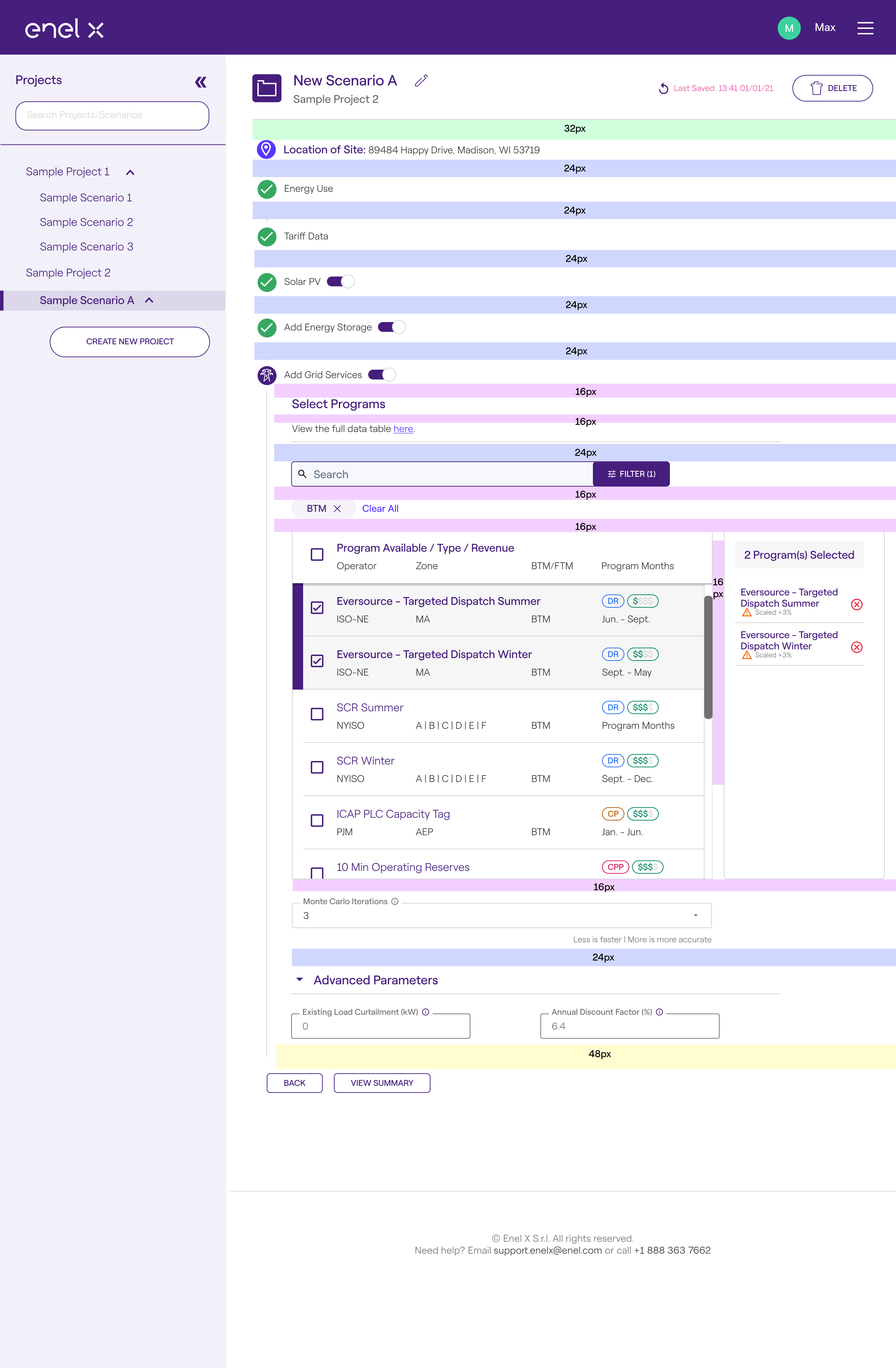
Task: Click the Energy Storage green checkmark
Action: (267, 328)
